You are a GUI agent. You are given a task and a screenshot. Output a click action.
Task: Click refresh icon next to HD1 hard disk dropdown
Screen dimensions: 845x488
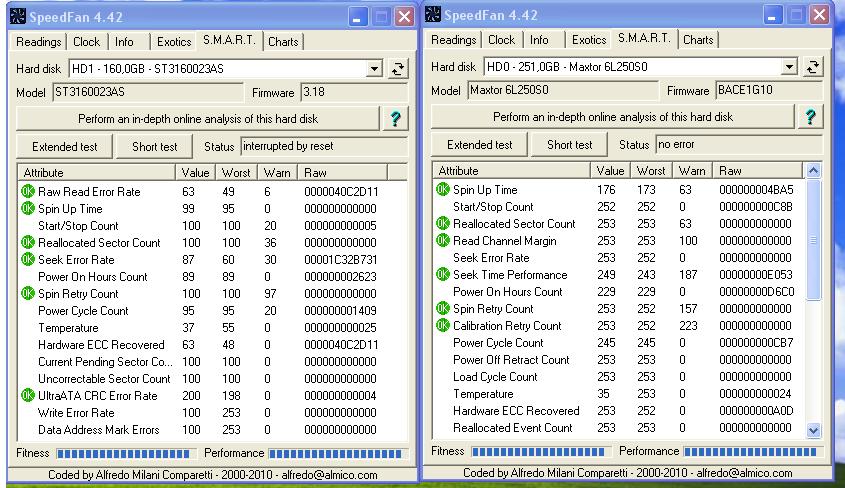click(398, 69)
